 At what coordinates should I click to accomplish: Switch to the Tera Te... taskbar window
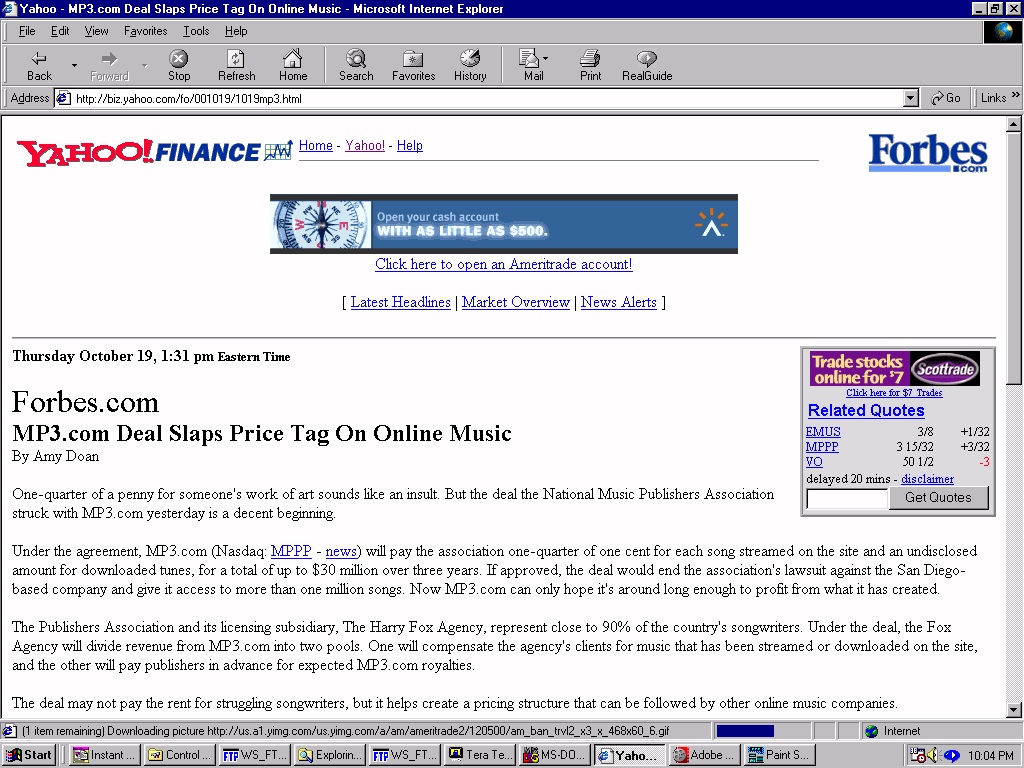pyautogui.click(x=479, y=755)
